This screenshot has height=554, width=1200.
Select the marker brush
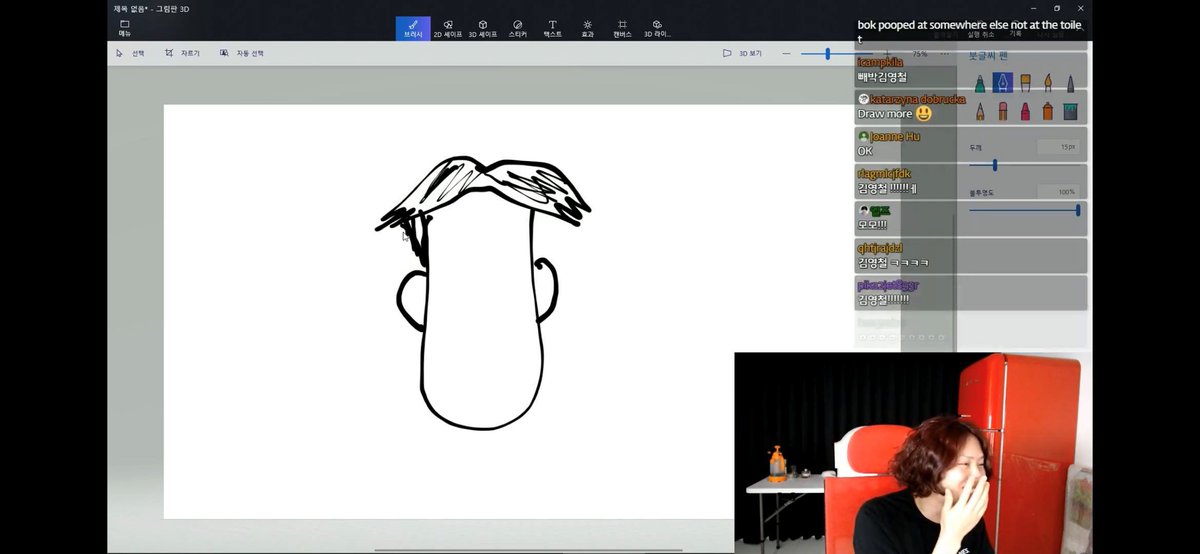(980, 82)
